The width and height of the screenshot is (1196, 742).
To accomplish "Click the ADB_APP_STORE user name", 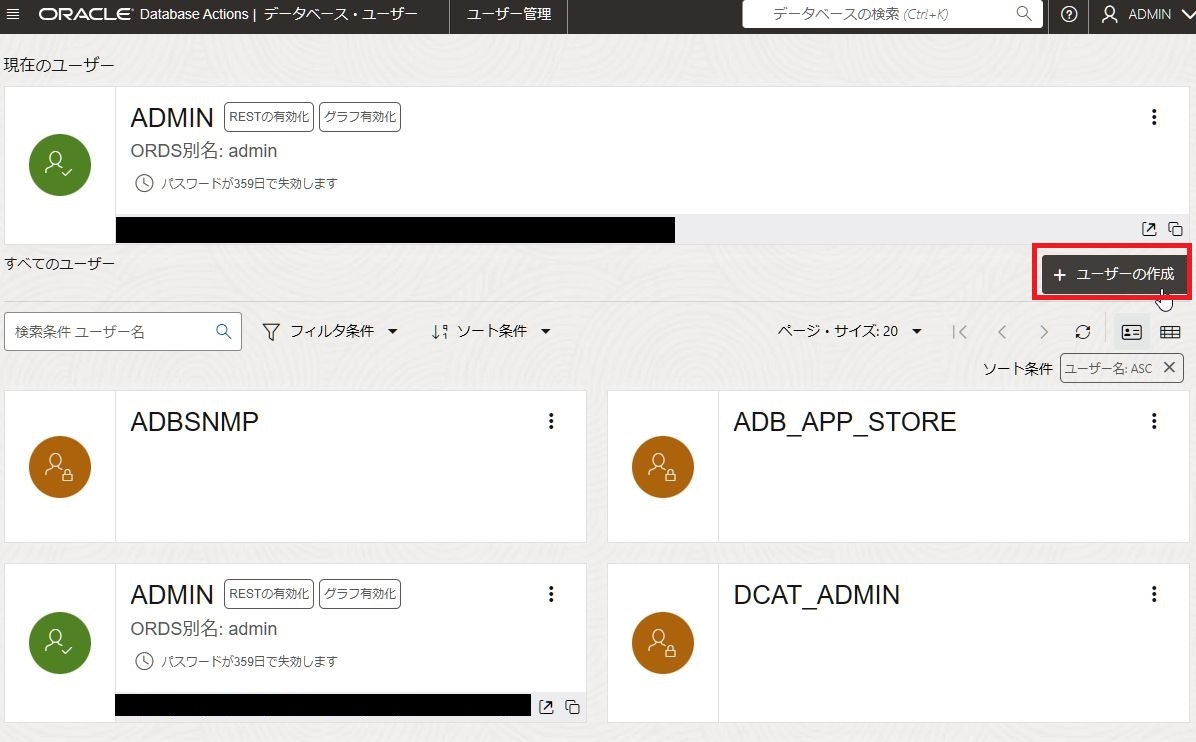I will click(x=844, y=422).
